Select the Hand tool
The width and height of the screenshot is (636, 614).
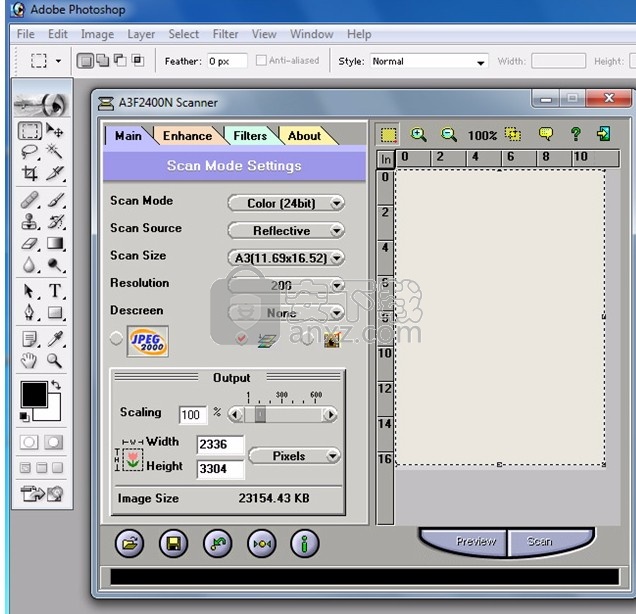pos(30,360)
